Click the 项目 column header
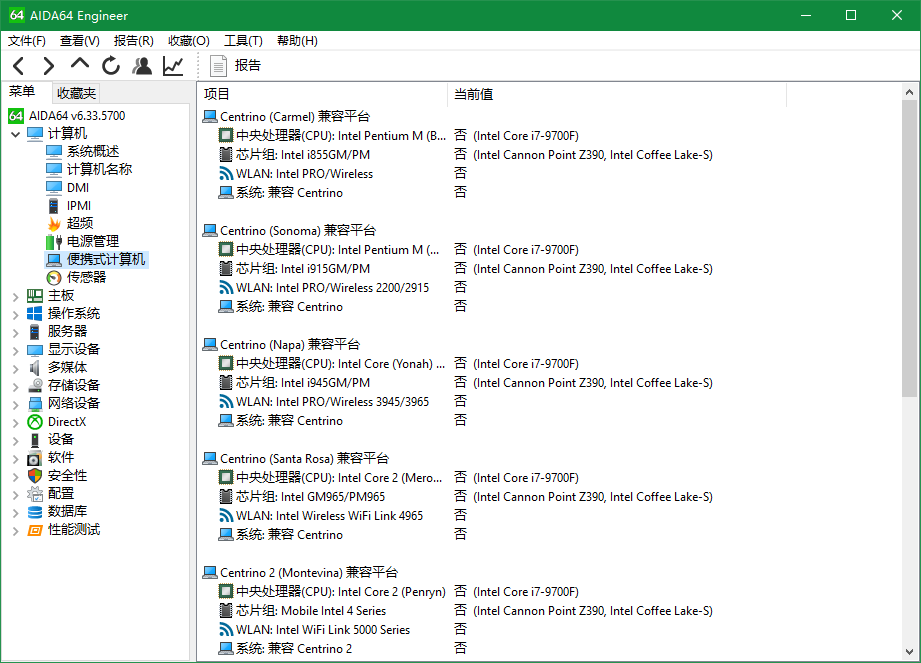The image size is (921, 663). 323,94
